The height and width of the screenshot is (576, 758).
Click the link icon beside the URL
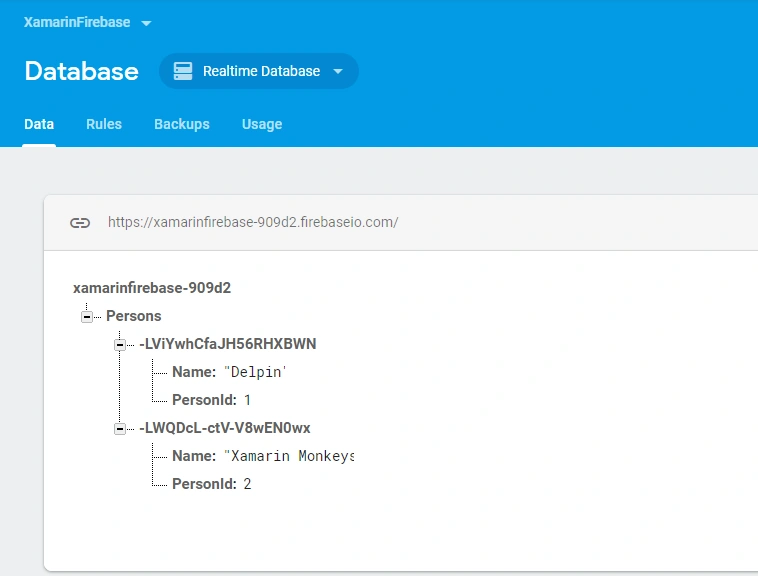(80, 223)
